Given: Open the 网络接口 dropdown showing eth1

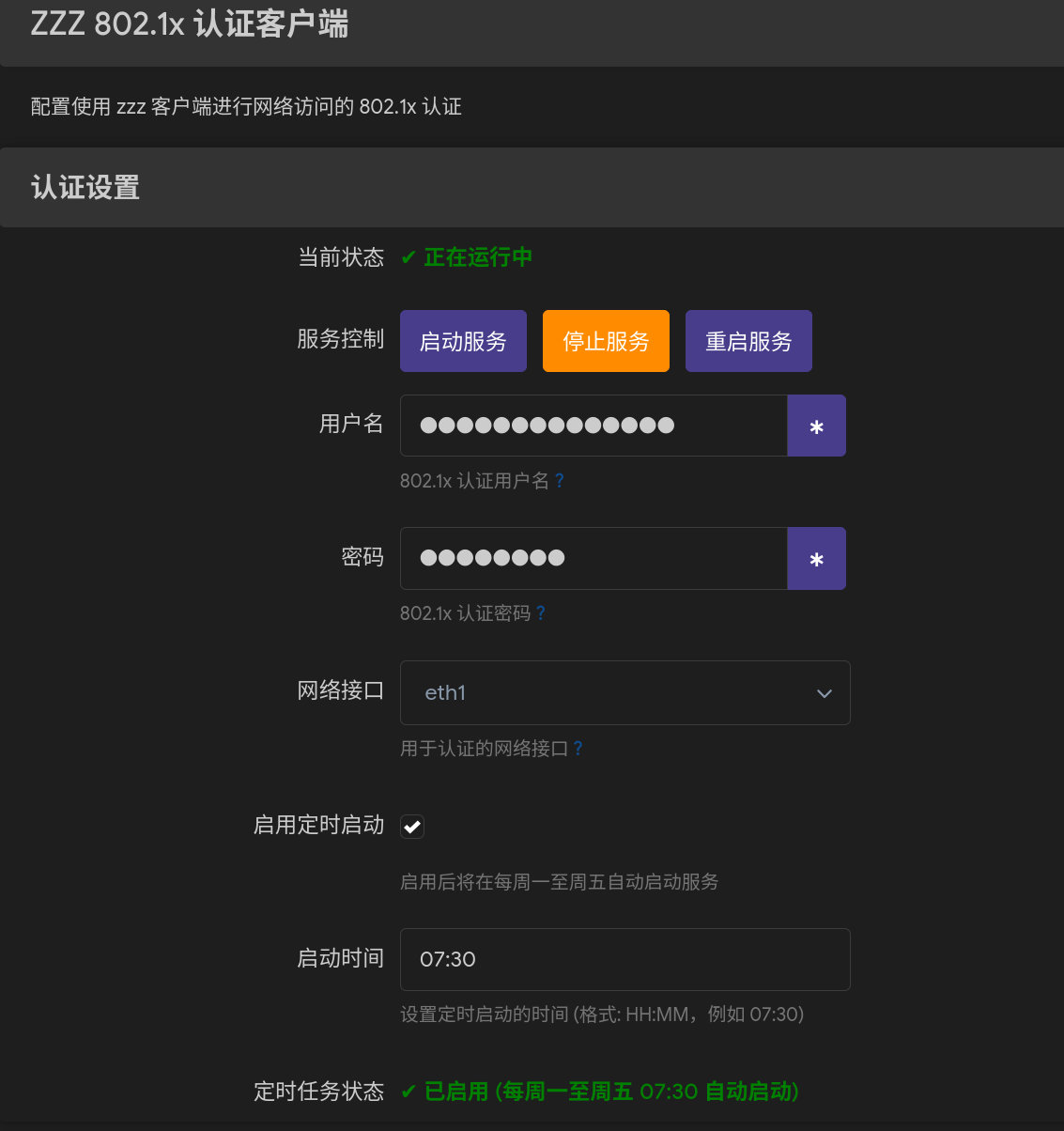Looking at the screenshot, I should point(610,693).
